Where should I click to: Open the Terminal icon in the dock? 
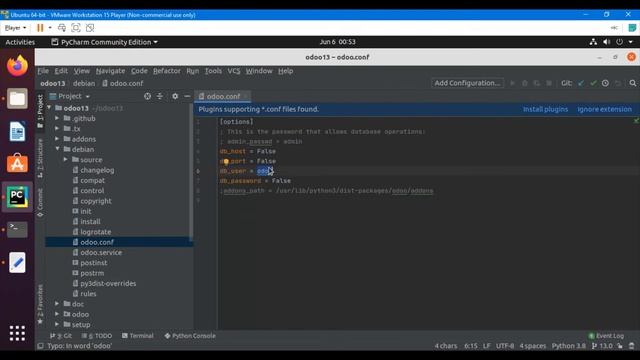(17, 229)
